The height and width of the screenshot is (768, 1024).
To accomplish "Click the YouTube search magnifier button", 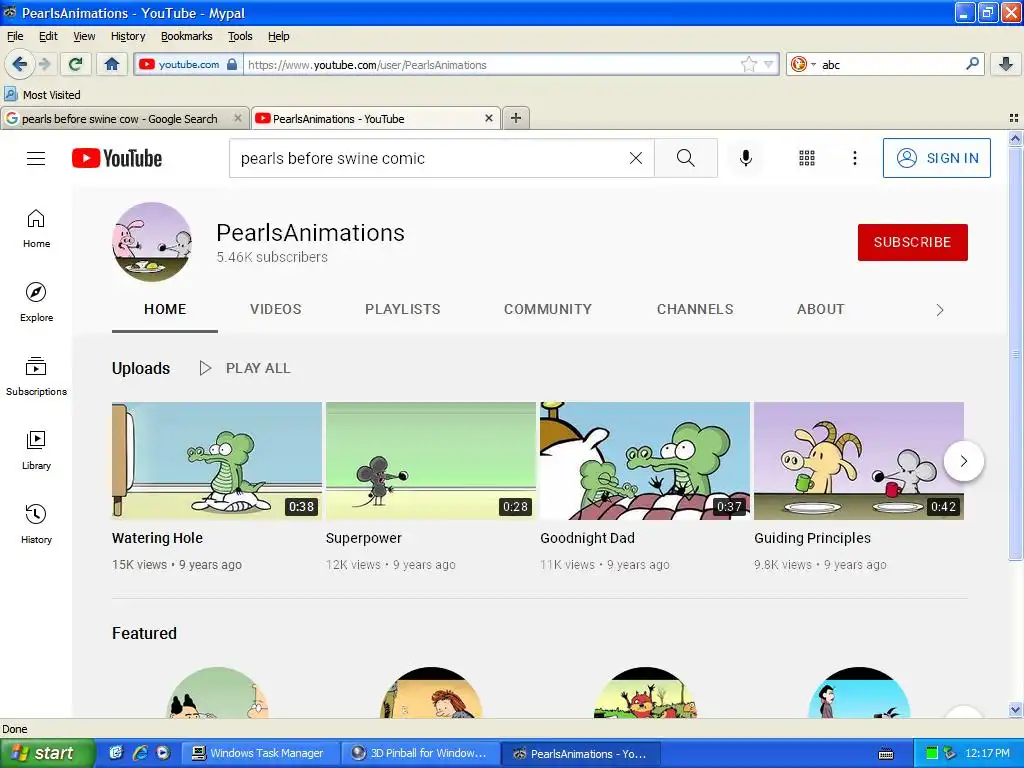I will coord(686,158).
